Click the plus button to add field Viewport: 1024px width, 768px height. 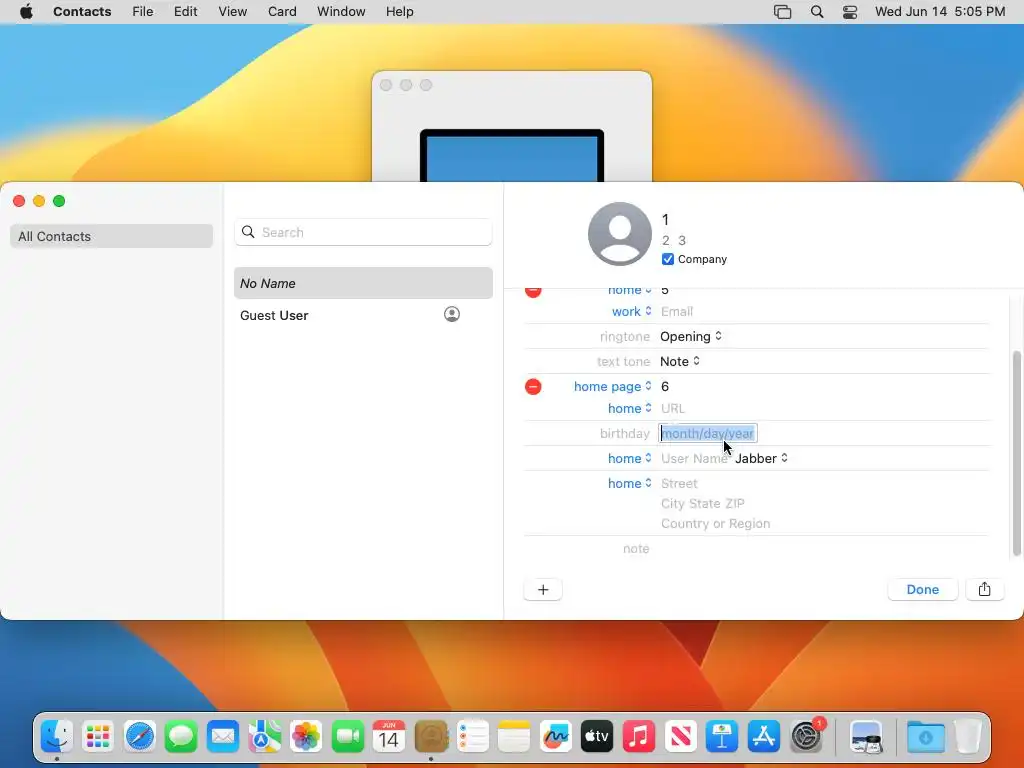pyautogui.click(x=543, y=590)
